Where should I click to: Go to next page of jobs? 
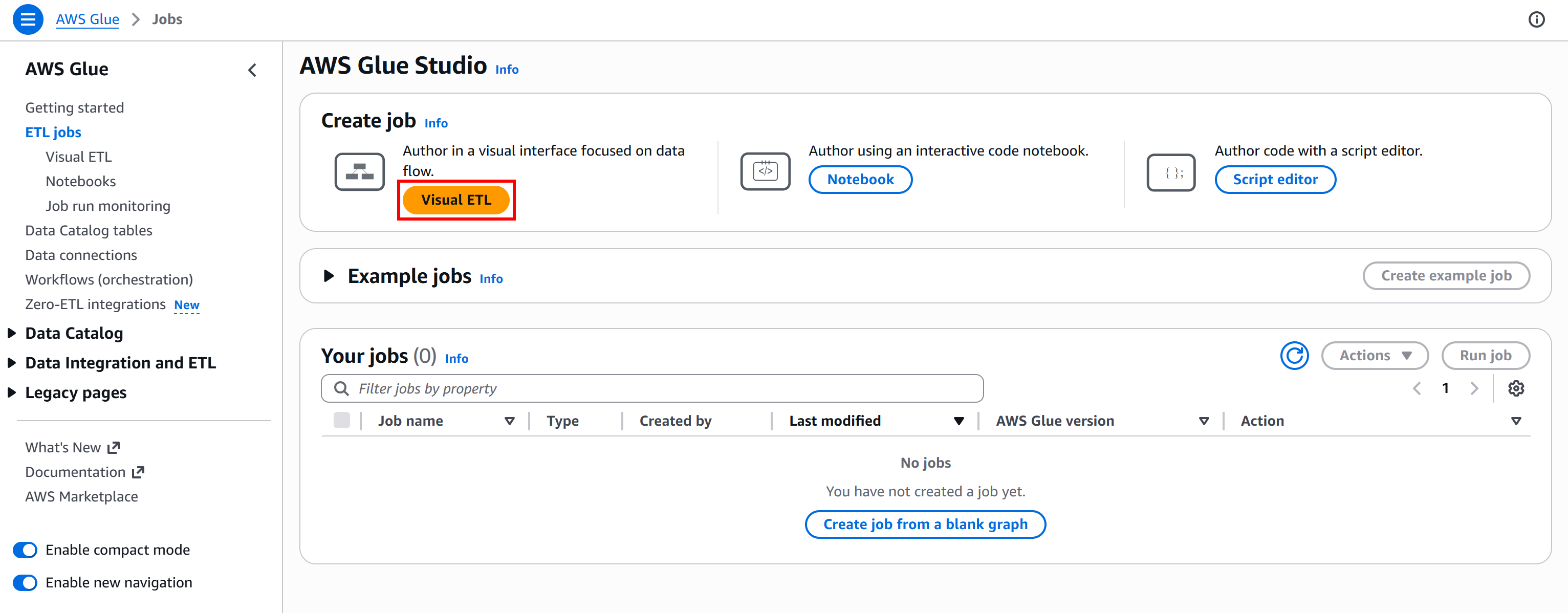pyautogui.click(x=1474, y=388)
